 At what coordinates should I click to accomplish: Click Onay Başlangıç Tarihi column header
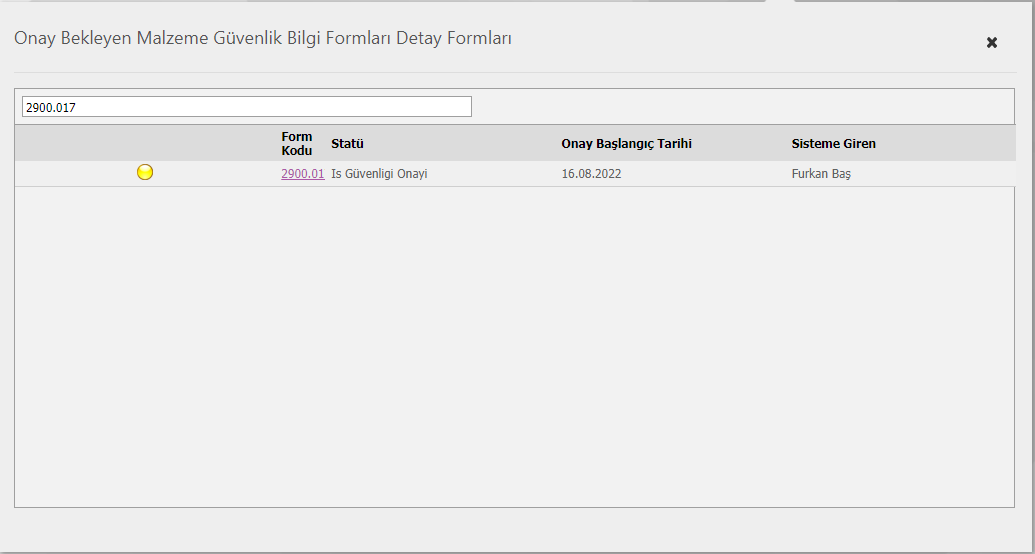click(x=626, y=143)
